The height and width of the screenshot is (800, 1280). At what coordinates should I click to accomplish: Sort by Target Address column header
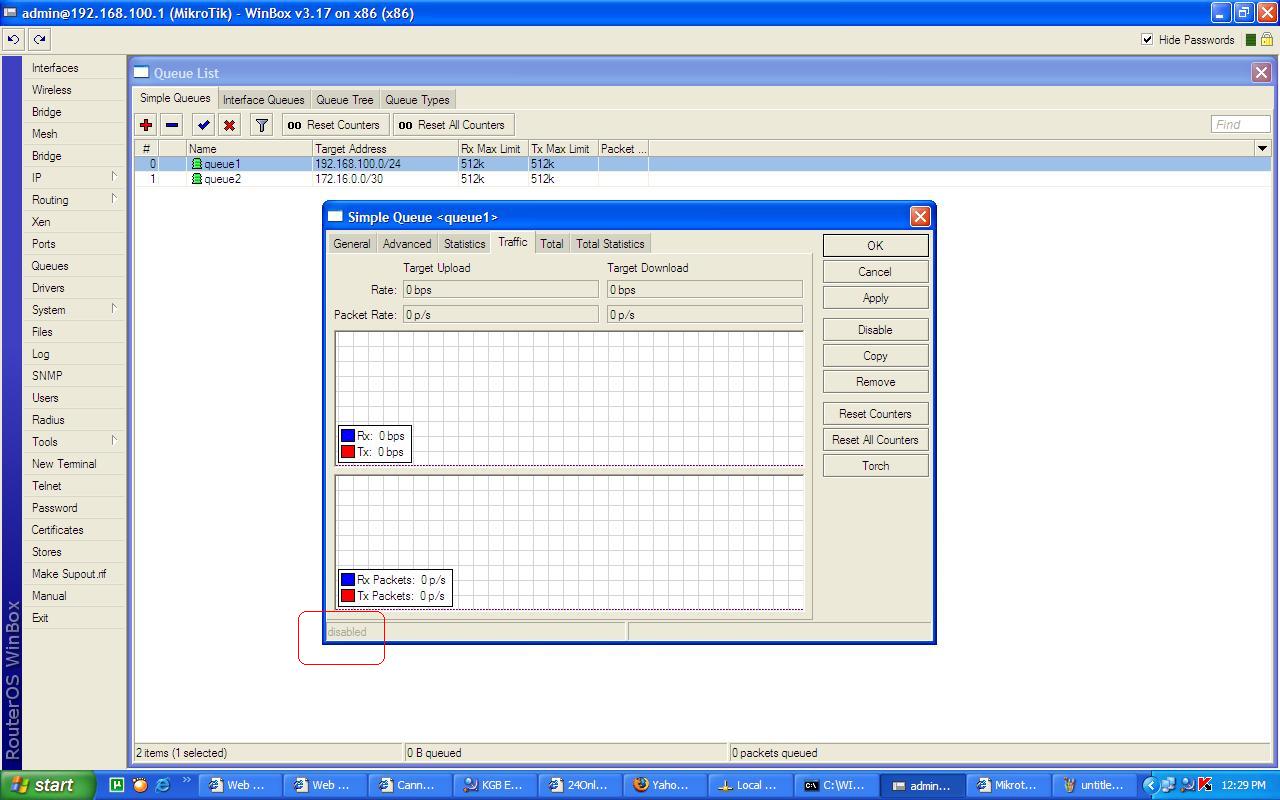[385, 149]
